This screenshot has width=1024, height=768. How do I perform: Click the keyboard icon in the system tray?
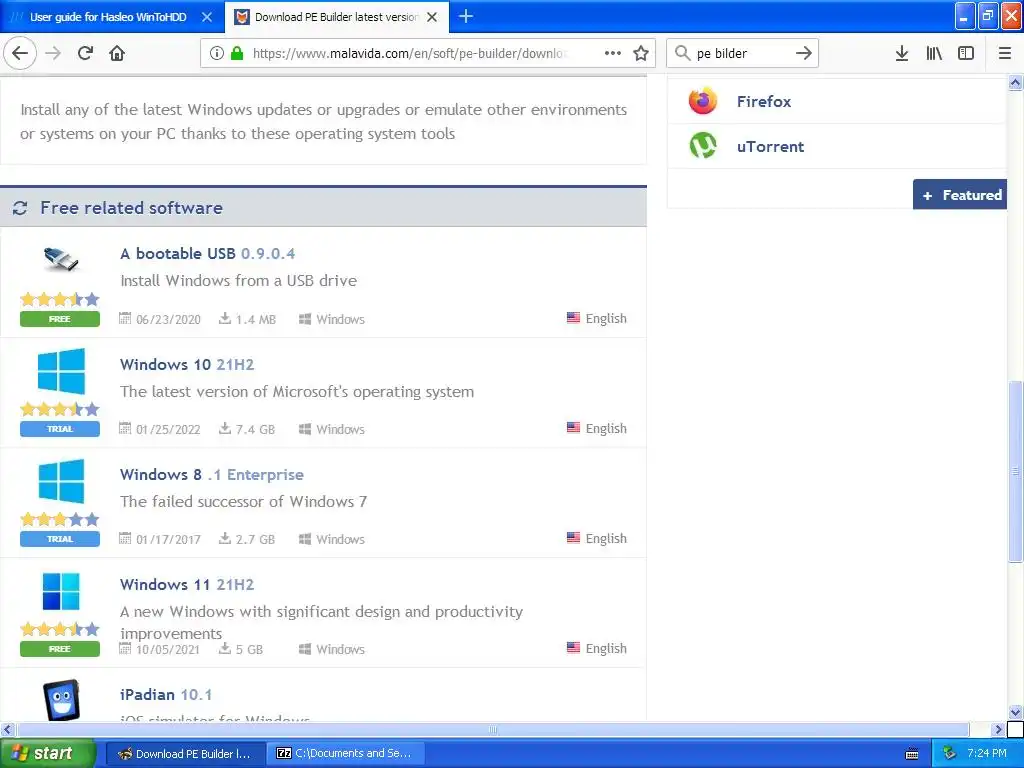tap(912, 754)
